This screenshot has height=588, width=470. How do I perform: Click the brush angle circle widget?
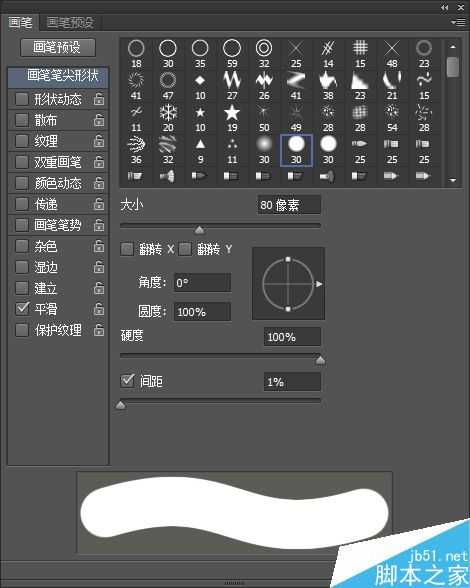coord(288,284)
